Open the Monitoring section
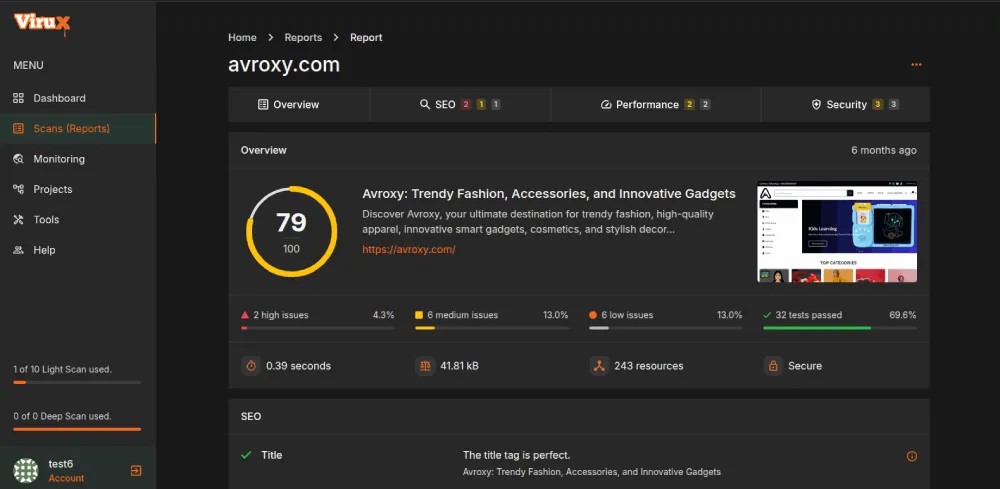The height and width of the screenshot is (489, 1000). click(x=78, y=159)
